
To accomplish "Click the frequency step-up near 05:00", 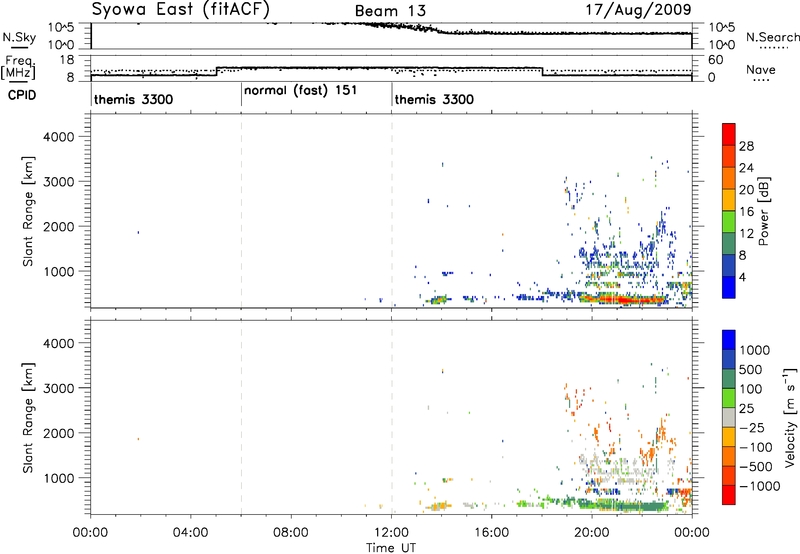I will click(x=217, y=71).
